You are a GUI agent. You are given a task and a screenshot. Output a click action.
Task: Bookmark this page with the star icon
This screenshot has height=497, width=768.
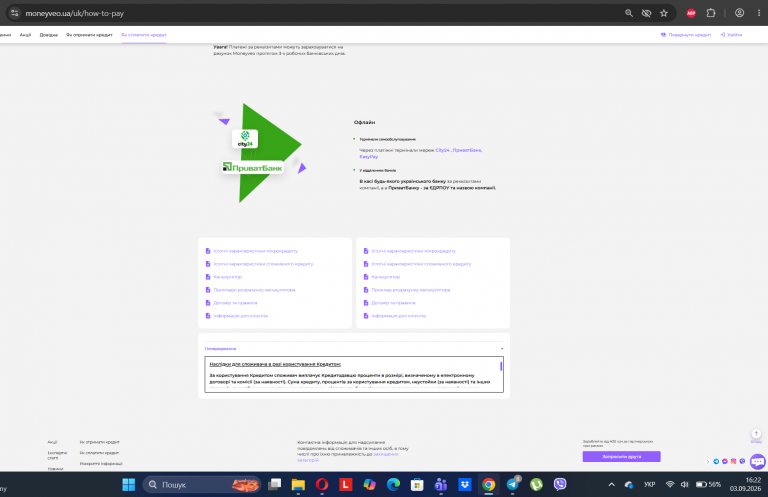tap(664, 13)
